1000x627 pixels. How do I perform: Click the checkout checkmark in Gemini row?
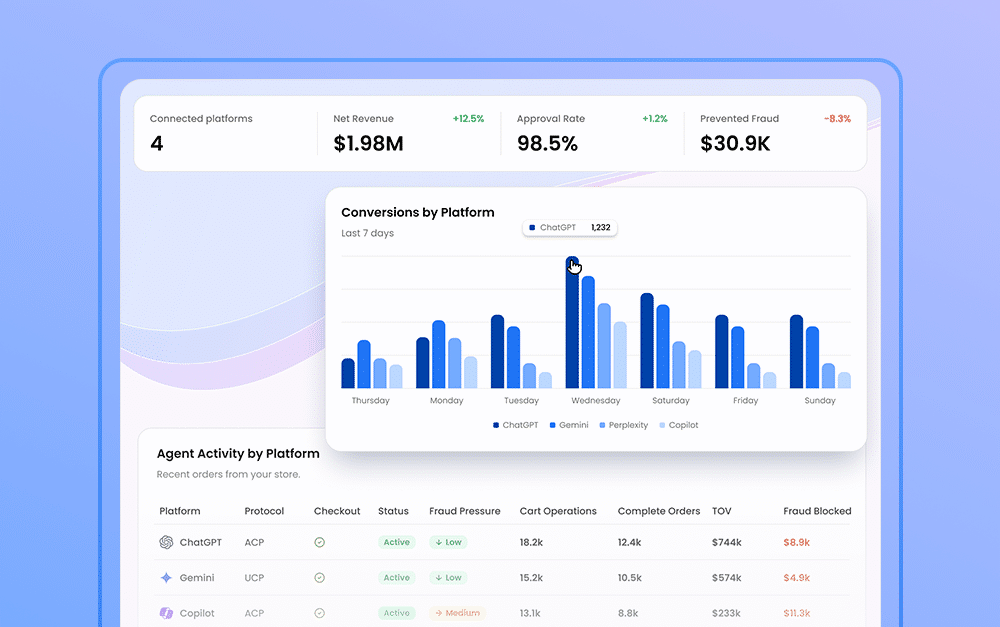point(319,578)
